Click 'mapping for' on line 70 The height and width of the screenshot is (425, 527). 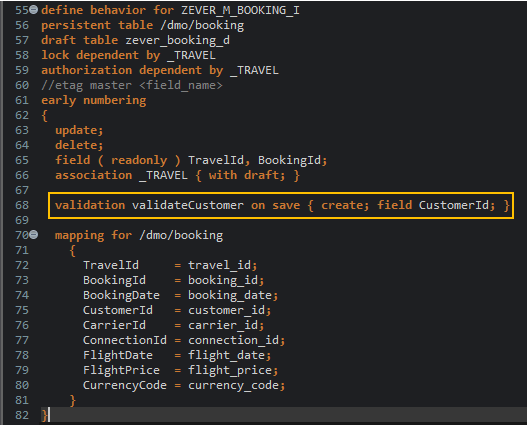click(93, 235)
